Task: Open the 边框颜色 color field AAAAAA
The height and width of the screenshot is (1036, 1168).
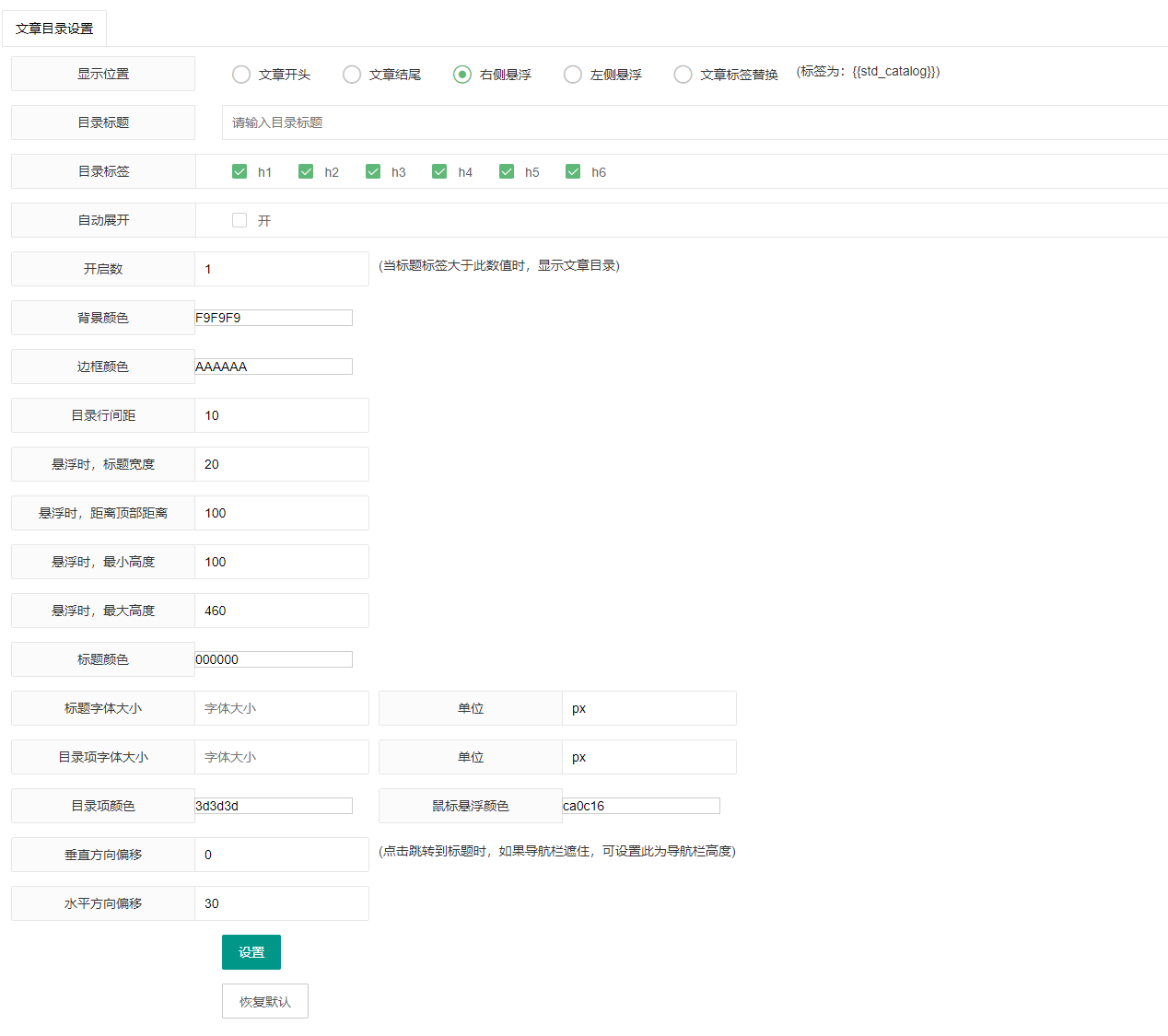Action: pyautogui.click(x=274, y=367)
